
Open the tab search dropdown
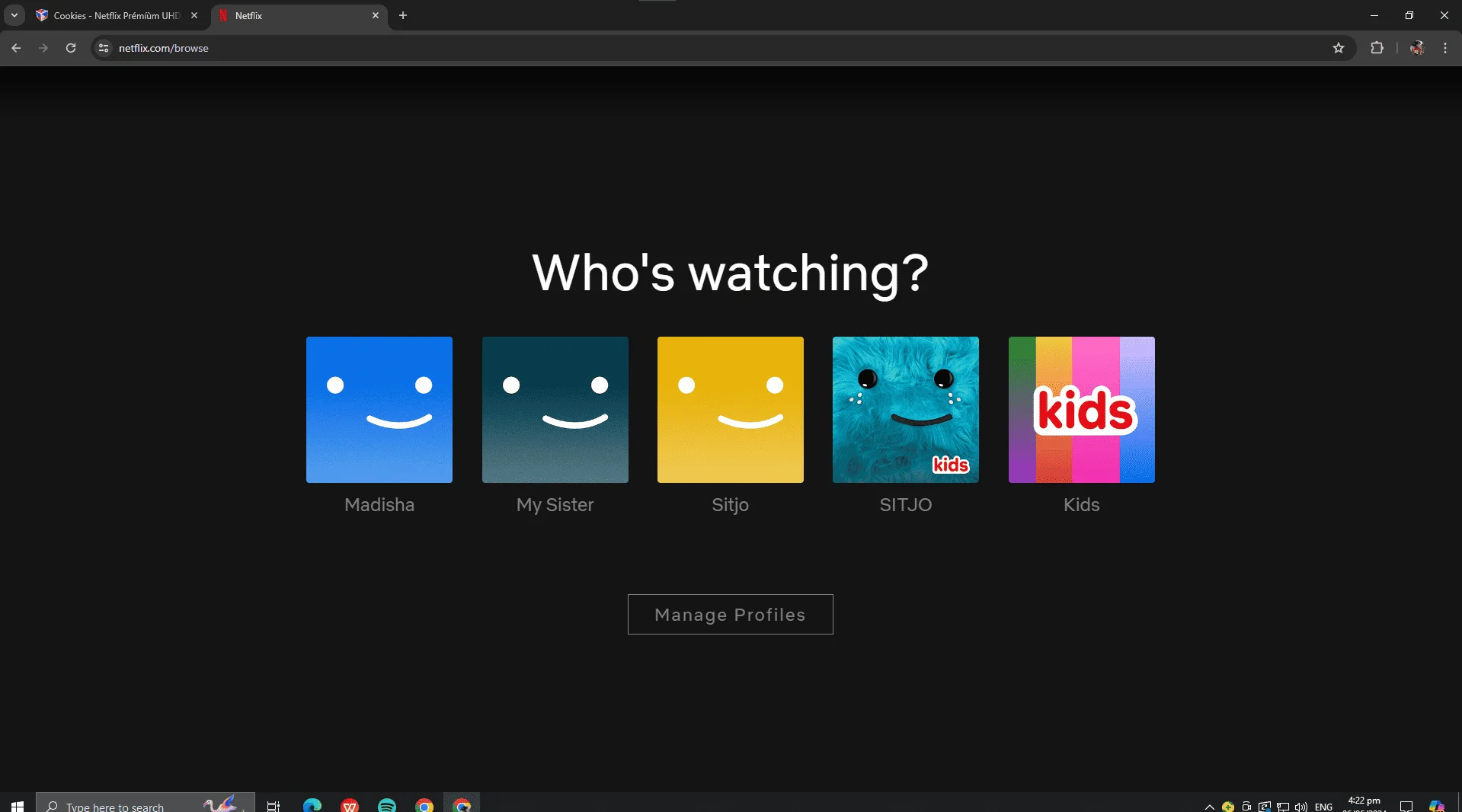pos(14,15)
